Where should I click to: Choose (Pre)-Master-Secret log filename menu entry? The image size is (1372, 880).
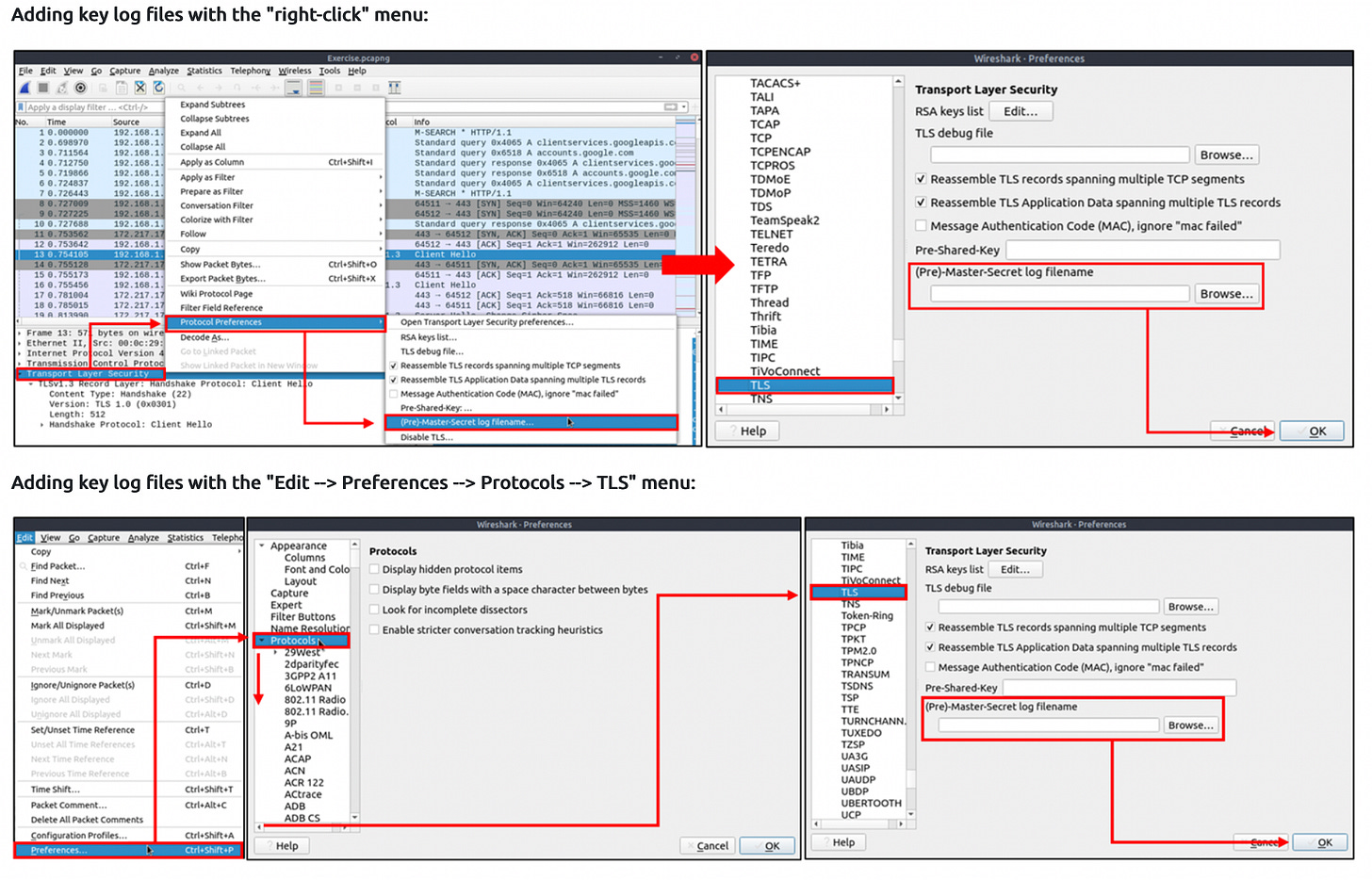531,422
